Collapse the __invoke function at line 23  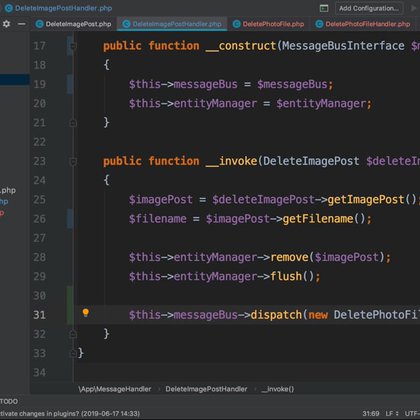[x=73, y=162]
